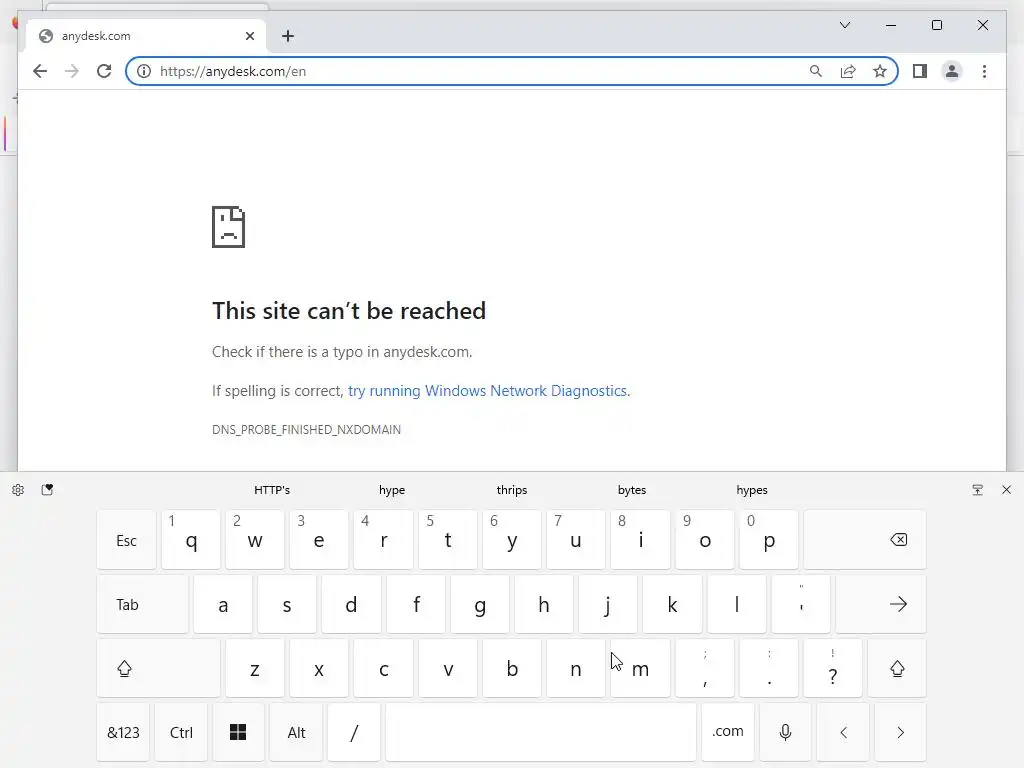Choose the "bytes" text suggestion

pyautogui.click(x=632, y=490)
